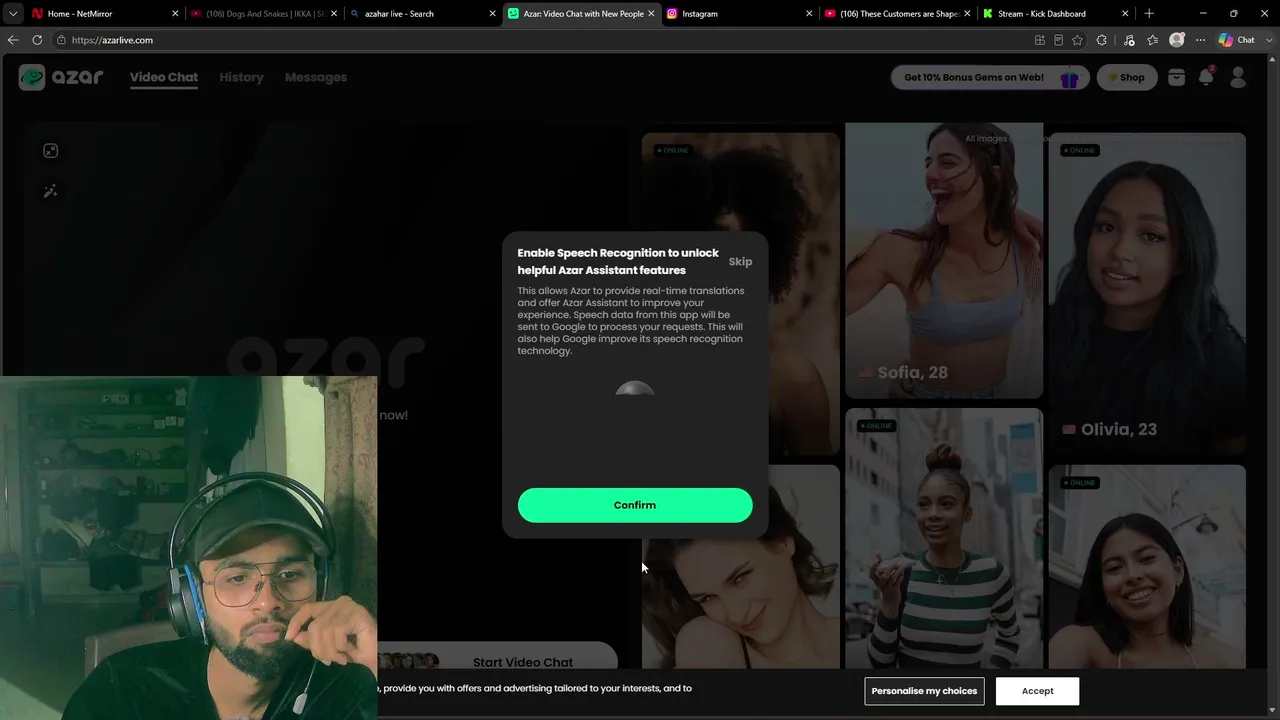Image resolution: width=1280 pixels, height=720 pixels.
Task: Close the azahar live Search tab
Action: click(492, 14)
